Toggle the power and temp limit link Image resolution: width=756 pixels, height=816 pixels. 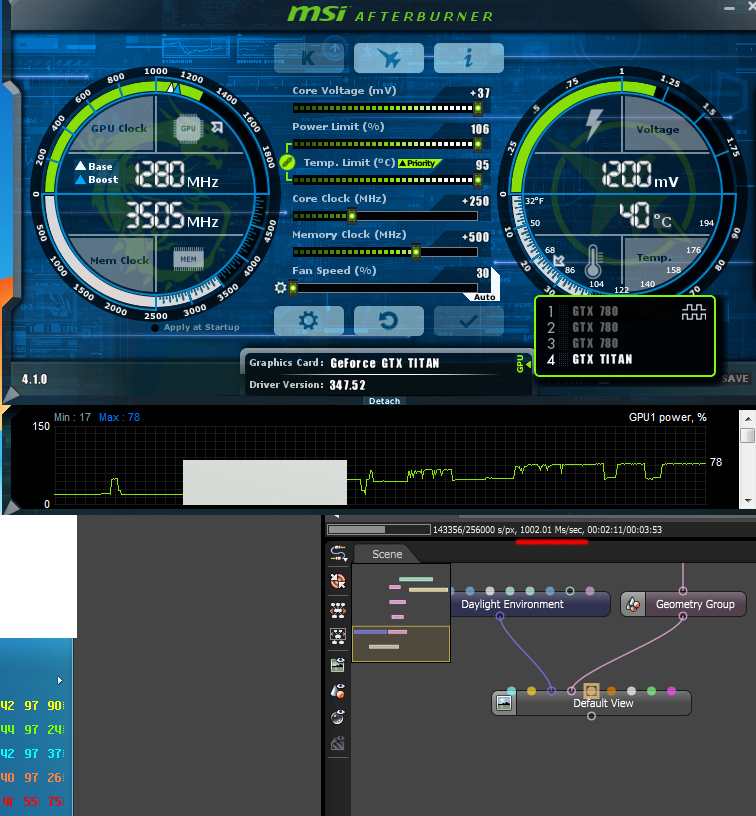click(x=287, y=162)
